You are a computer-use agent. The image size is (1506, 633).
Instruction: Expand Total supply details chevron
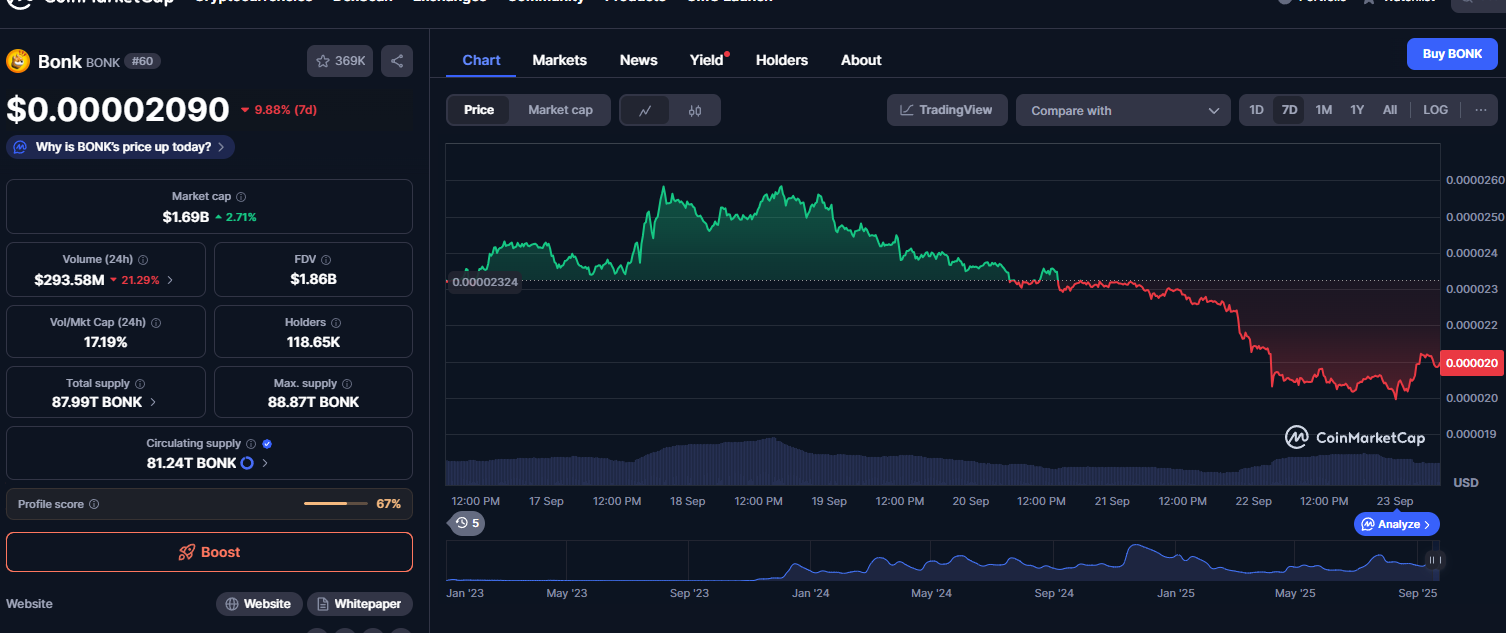click(153, 402)
